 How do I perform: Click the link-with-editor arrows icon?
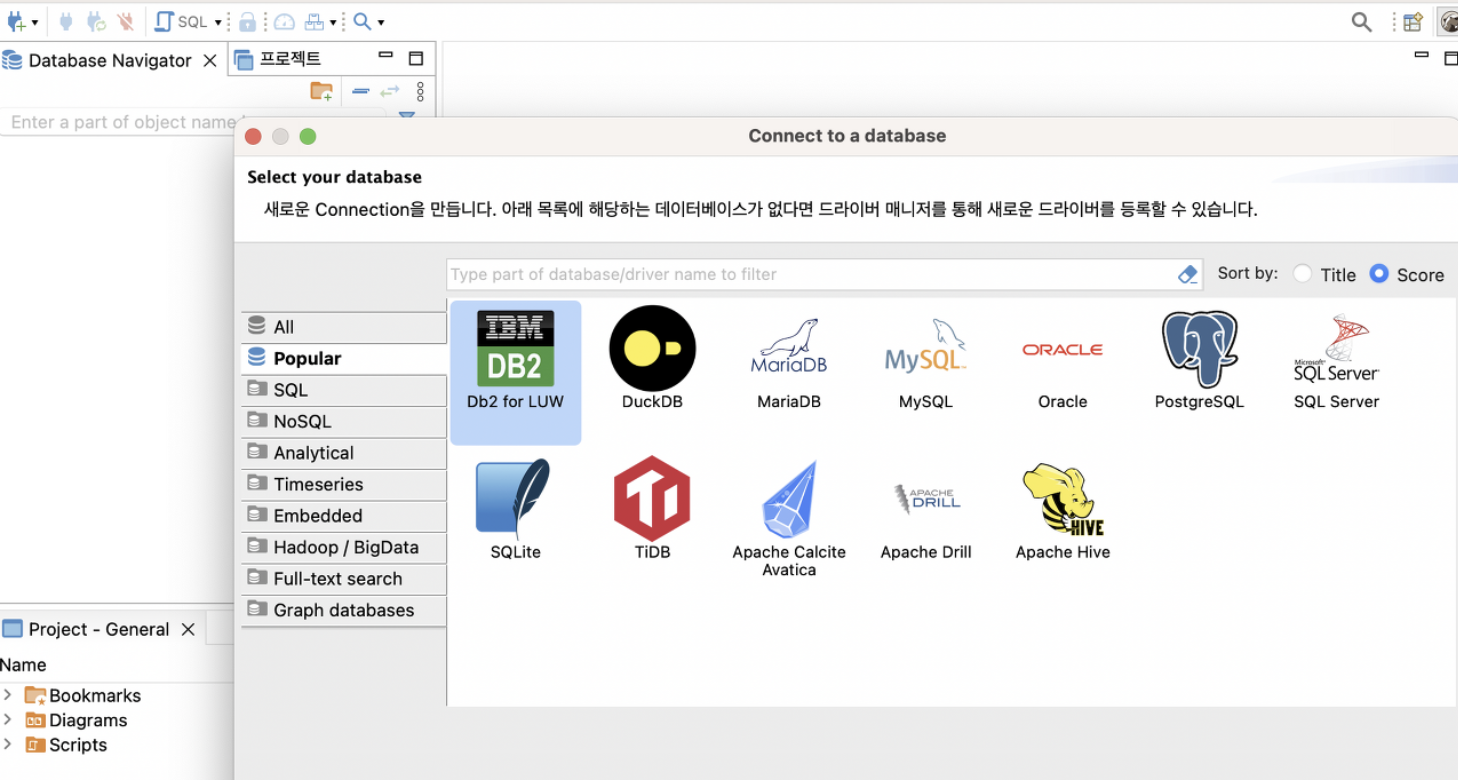pyautogui.click(x=389, y=91)
